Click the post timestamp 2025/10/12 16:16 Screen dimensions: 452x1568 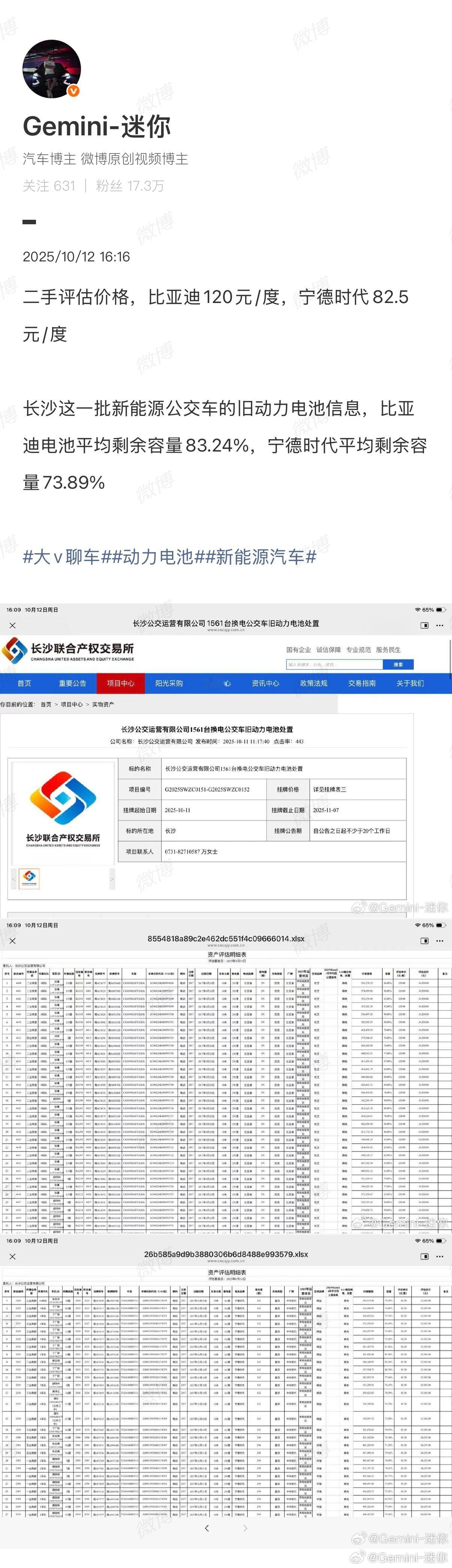point(77,257)
